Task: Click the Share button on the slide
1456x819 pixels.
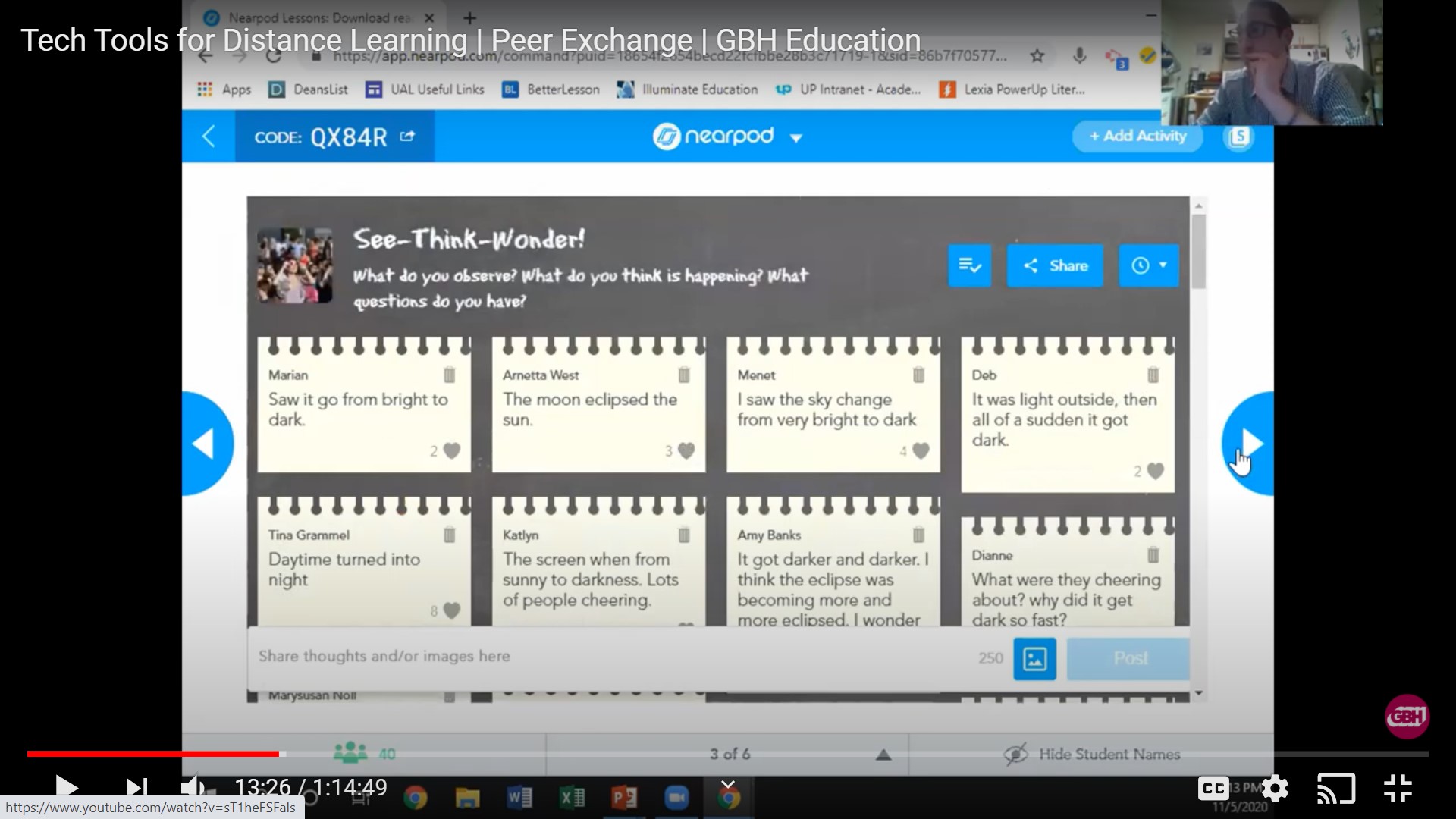Action: point(1054,265)
